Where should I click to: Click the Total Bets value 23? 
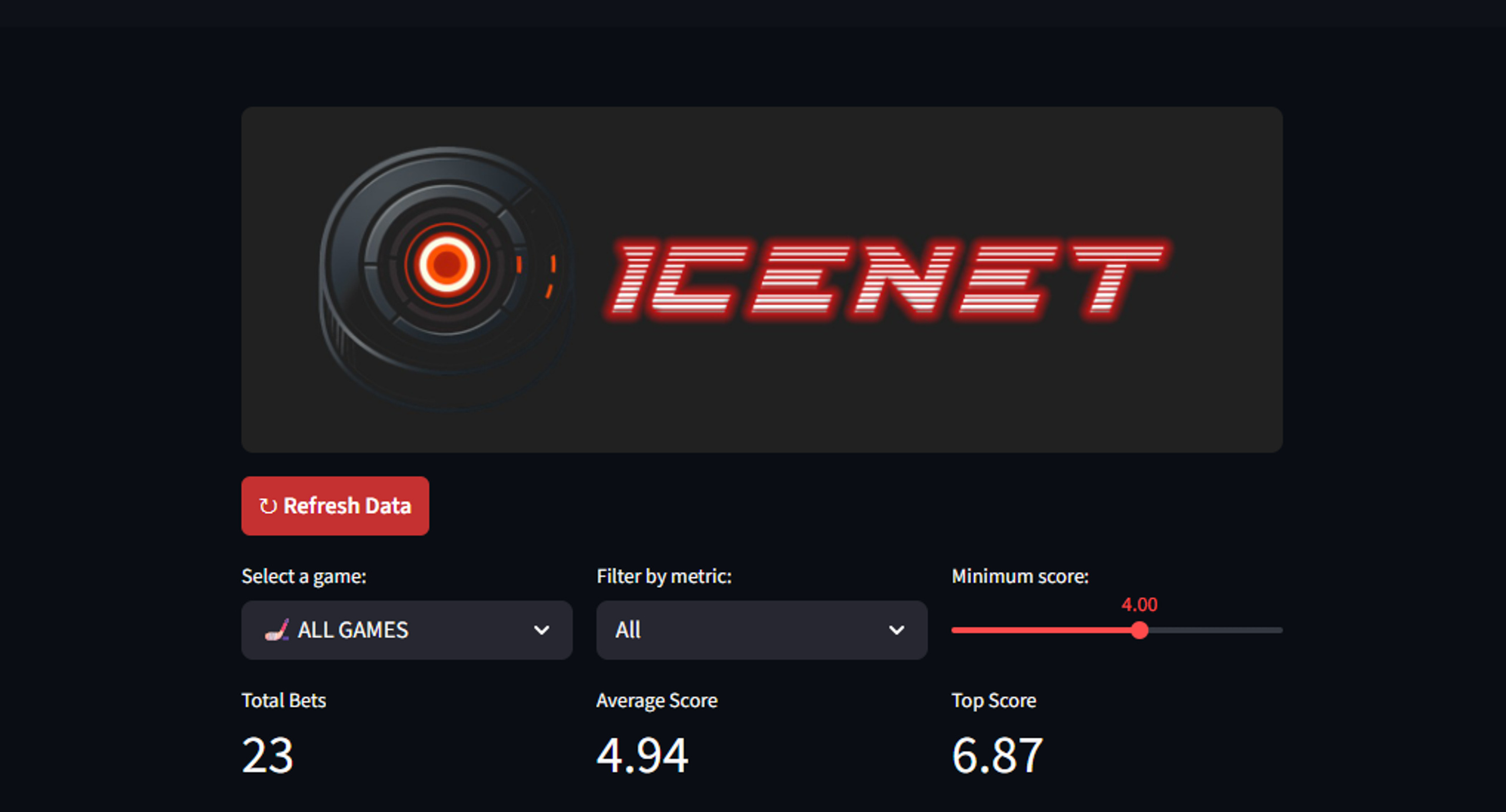268,756
